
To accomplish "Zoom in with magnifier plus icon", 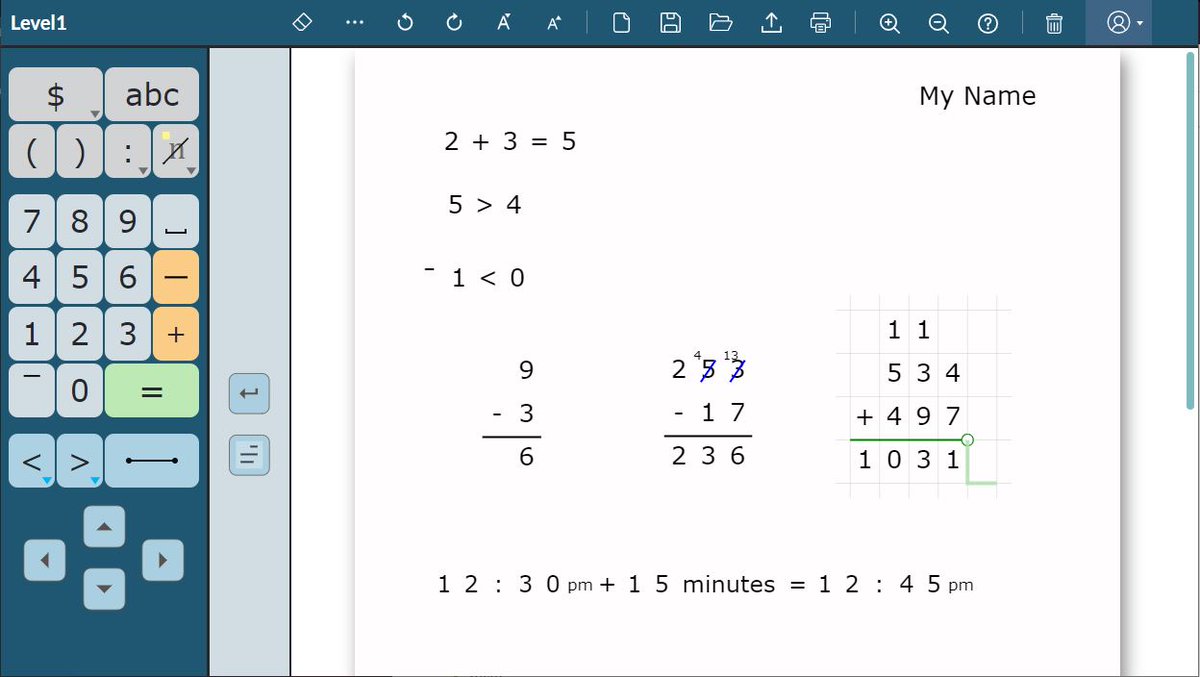I will (889, 22).
